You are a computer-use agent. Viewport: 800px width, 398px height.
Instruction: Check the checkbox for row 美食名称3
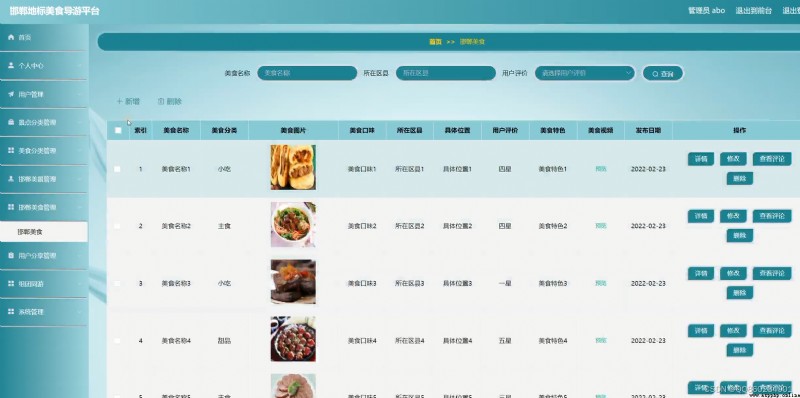117,283
